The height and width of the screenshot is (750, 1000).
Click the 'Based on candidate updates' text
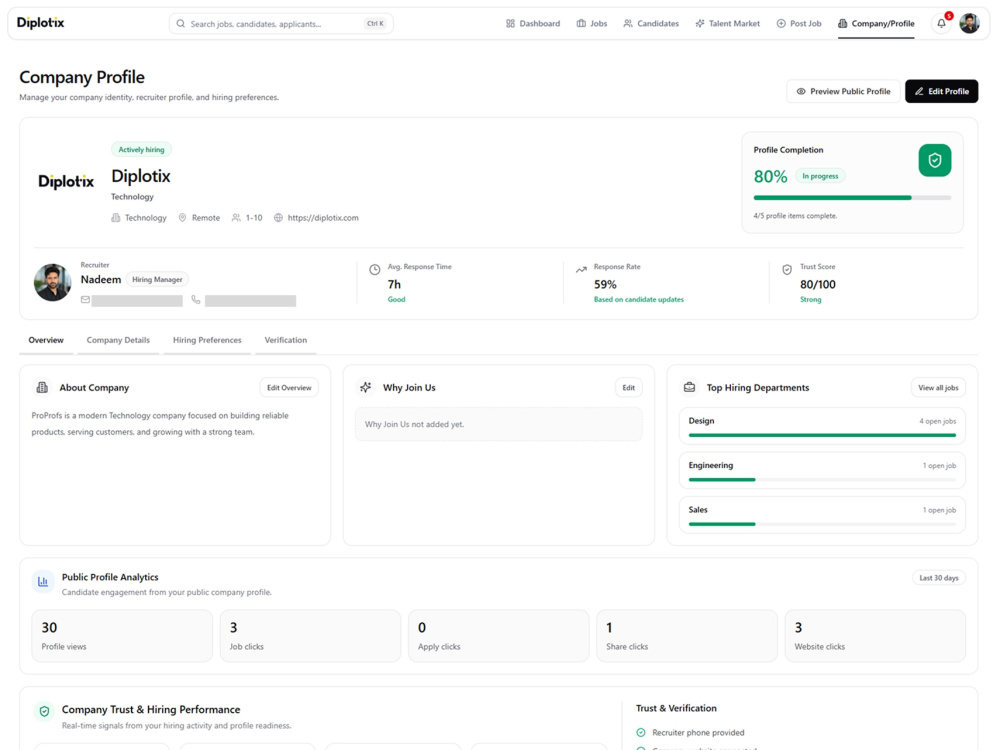(638, 299)
